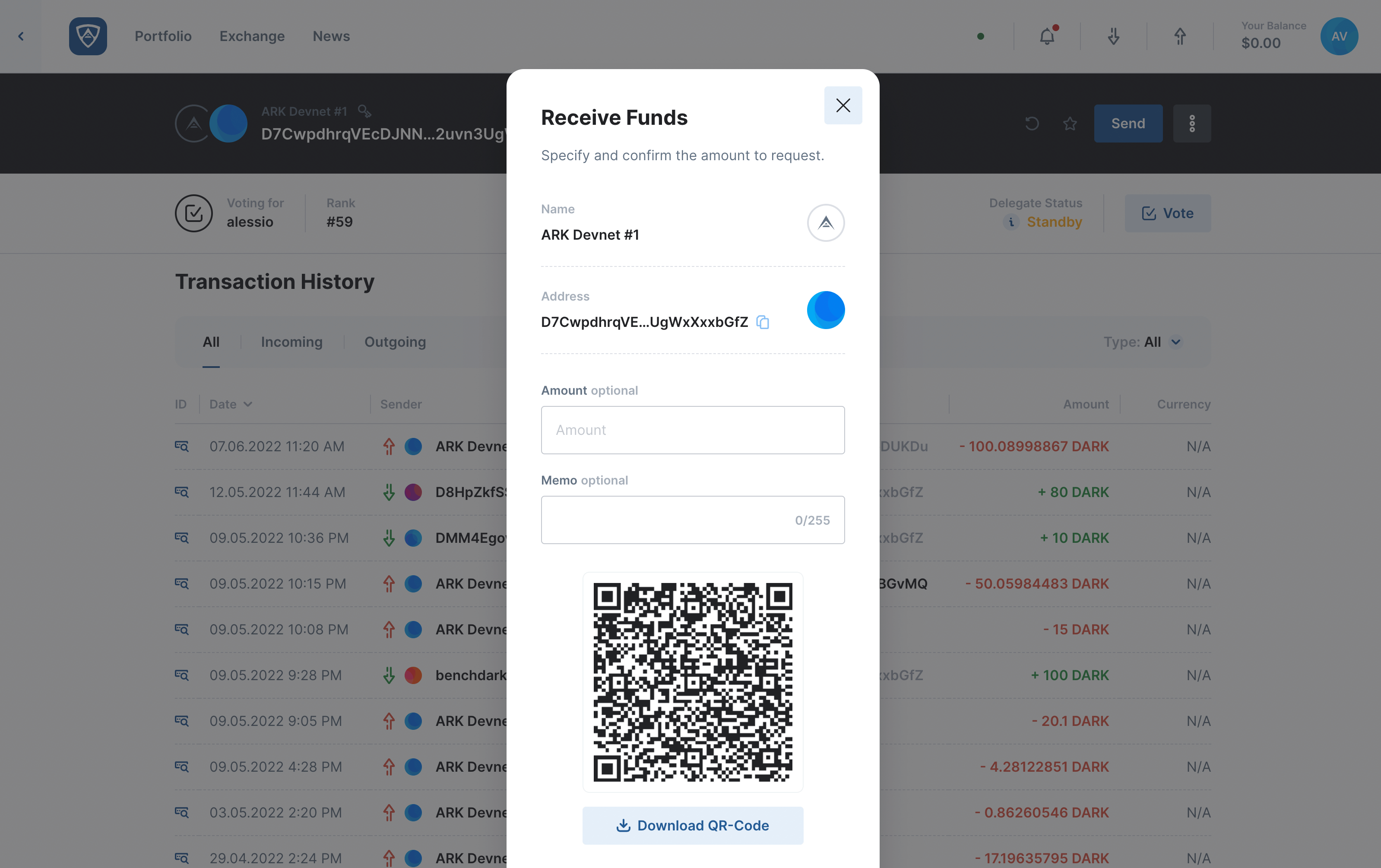Open the wallet three-dot options menu
This screenshot has height=868, width=1381.
pos(1192,124)
